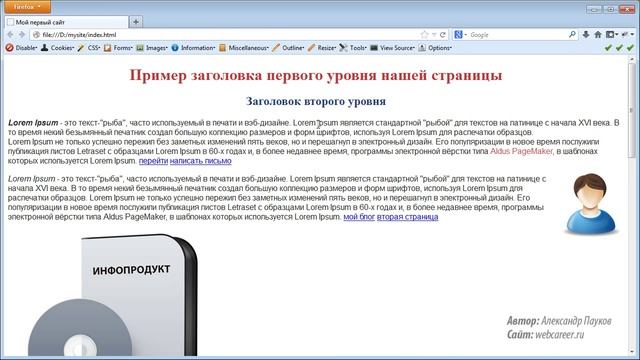Open the bookmarks menu button

(x=611, y=35)
